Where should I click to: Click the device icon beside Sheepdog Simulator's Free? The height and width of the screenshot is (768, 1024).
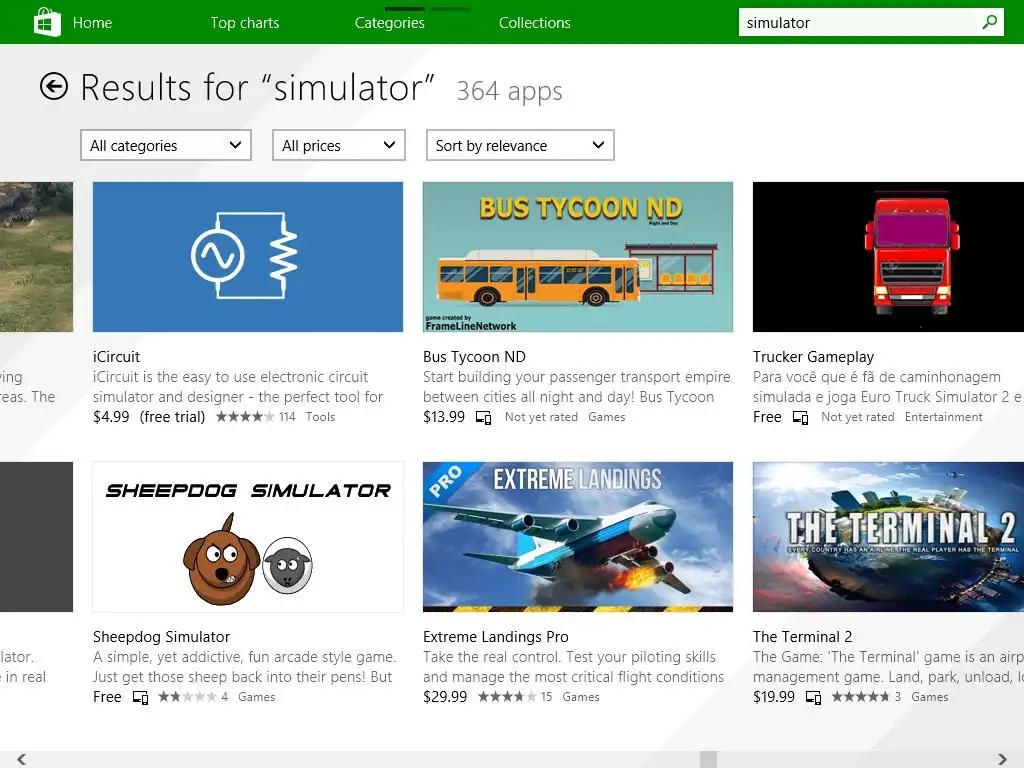pos(140,697)
